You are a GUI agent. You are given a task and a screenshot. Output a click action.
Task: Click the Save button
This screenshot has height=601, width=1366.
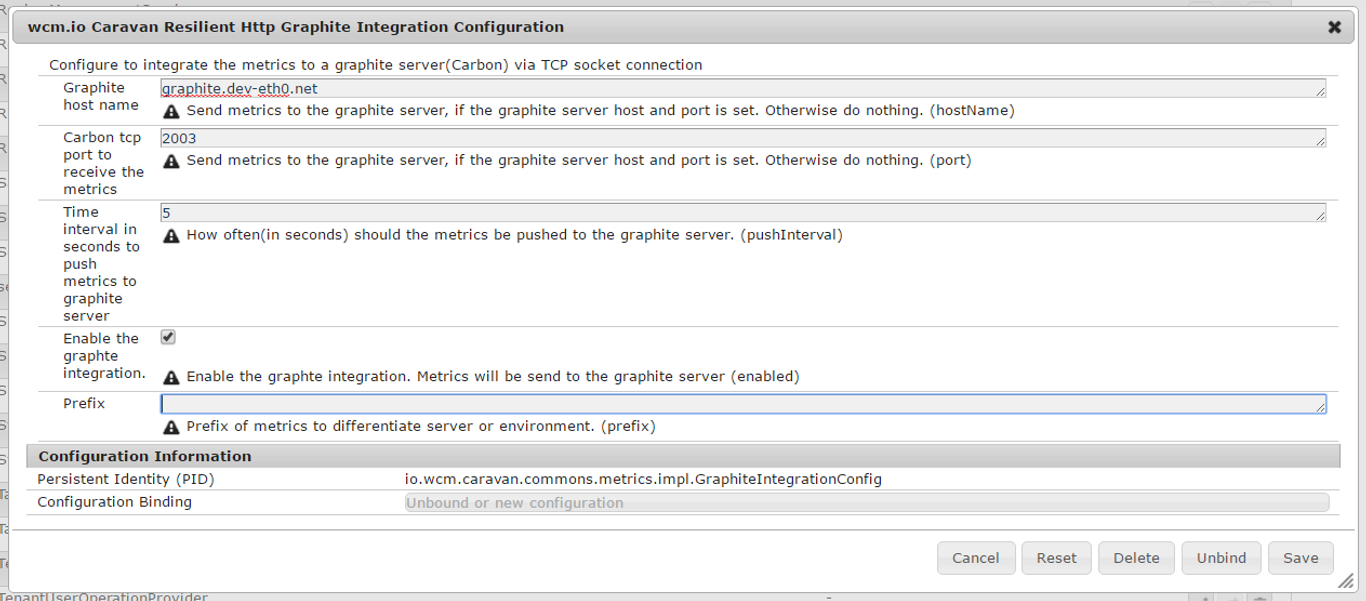pyautogui.click(x=1299, y=558)
